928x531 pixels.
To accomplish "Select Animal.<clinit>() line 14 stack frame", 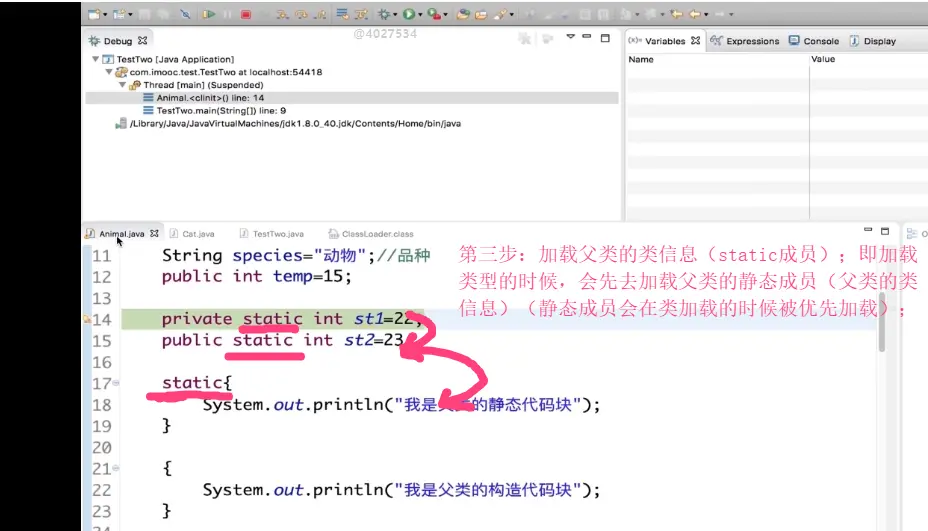I will 352,98.
